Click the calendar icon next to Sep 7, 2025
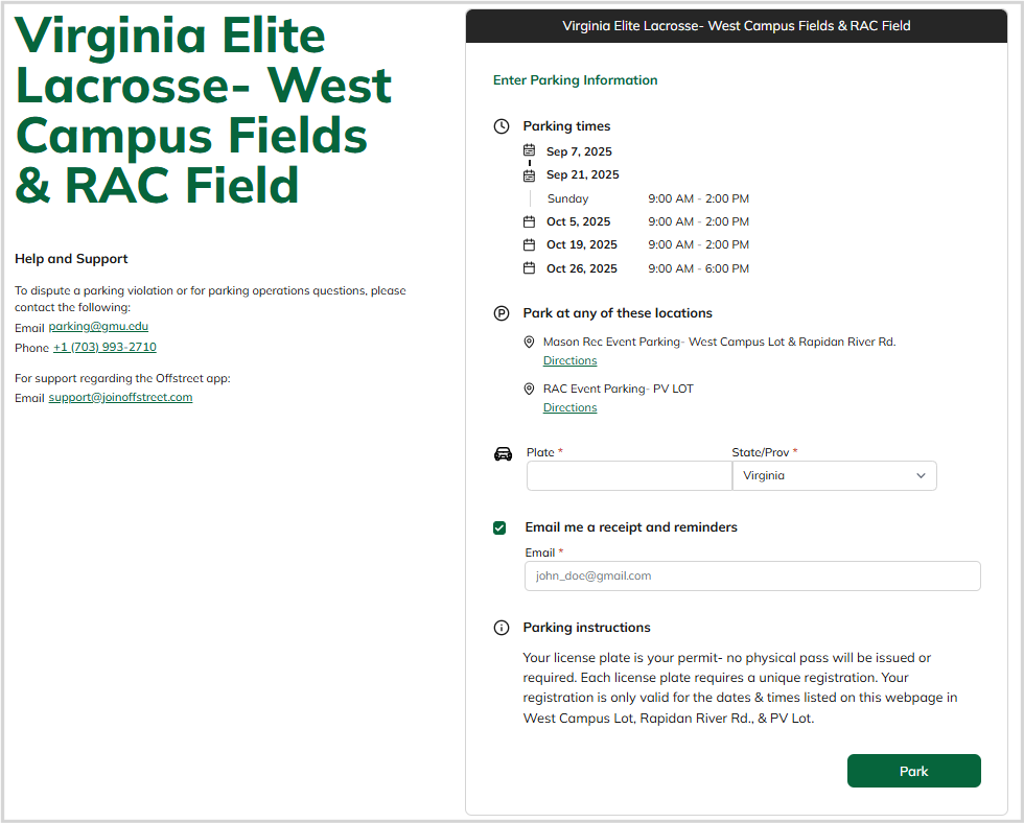Image resolution: width=1024 pixels, height=823 pixels. click(530, 151)
